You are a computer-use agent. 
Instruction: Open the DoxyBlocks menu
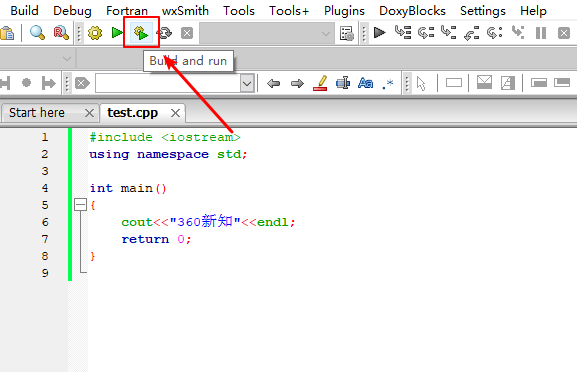click(x=412, y=11)
